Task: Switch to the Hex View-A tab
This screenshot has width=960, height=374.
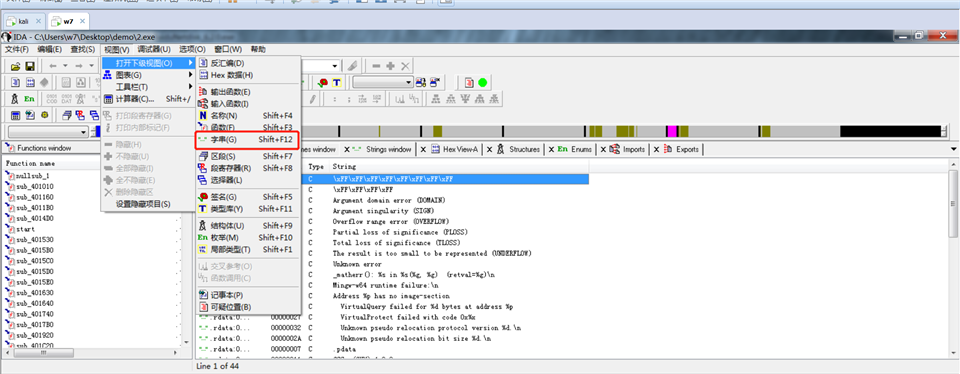Action: tap(455, 149)
